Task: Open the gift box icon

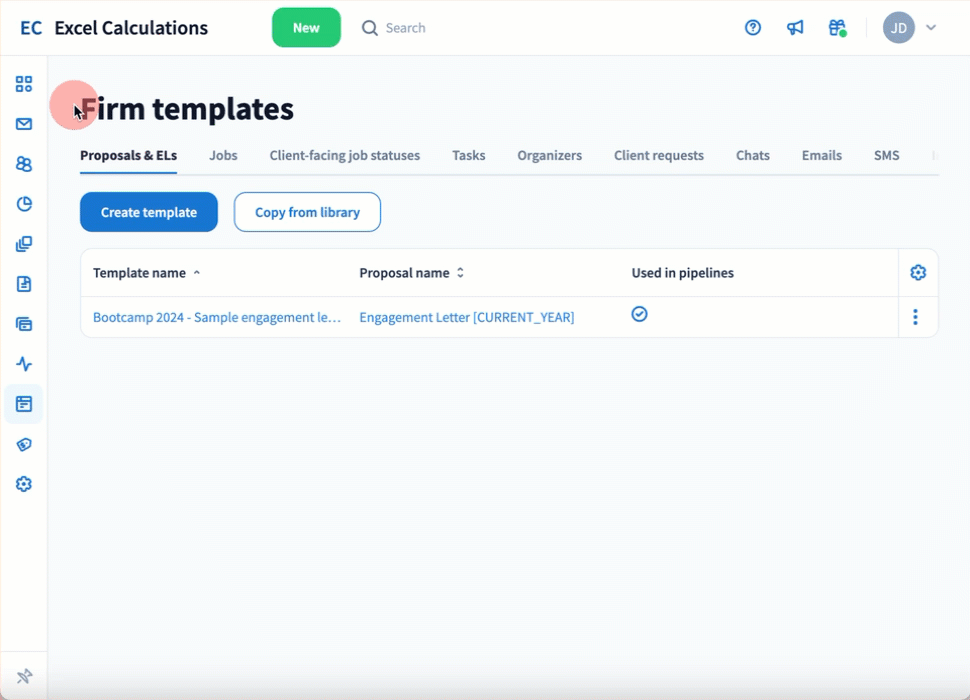Action: click(837, 28)
